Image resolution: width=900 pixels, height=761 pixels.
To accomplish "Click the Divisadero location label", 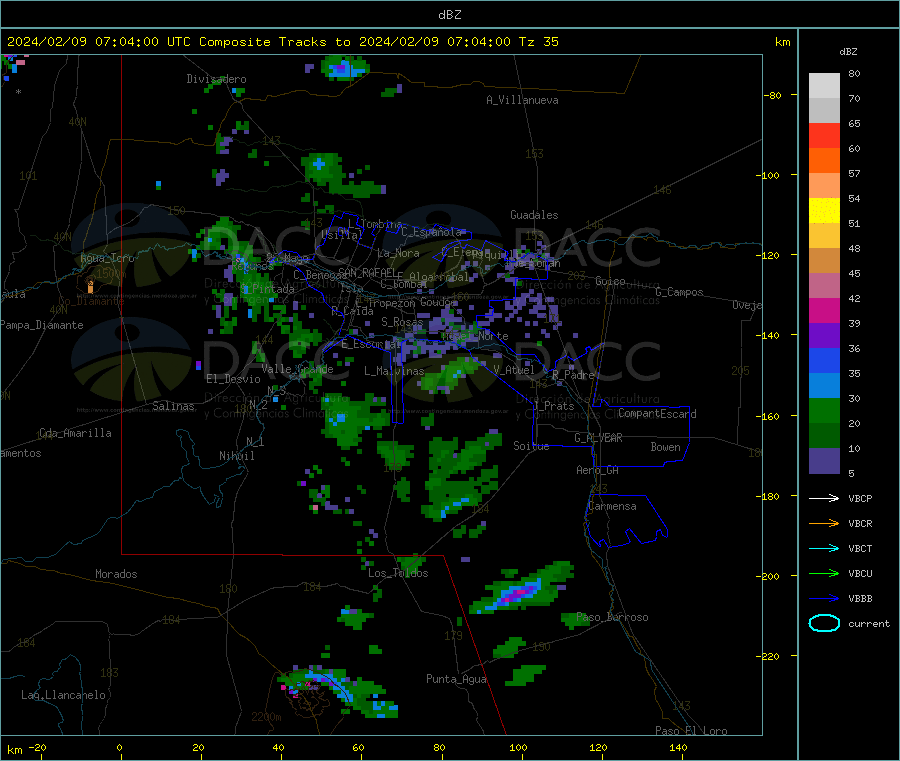I will (216, 79).
